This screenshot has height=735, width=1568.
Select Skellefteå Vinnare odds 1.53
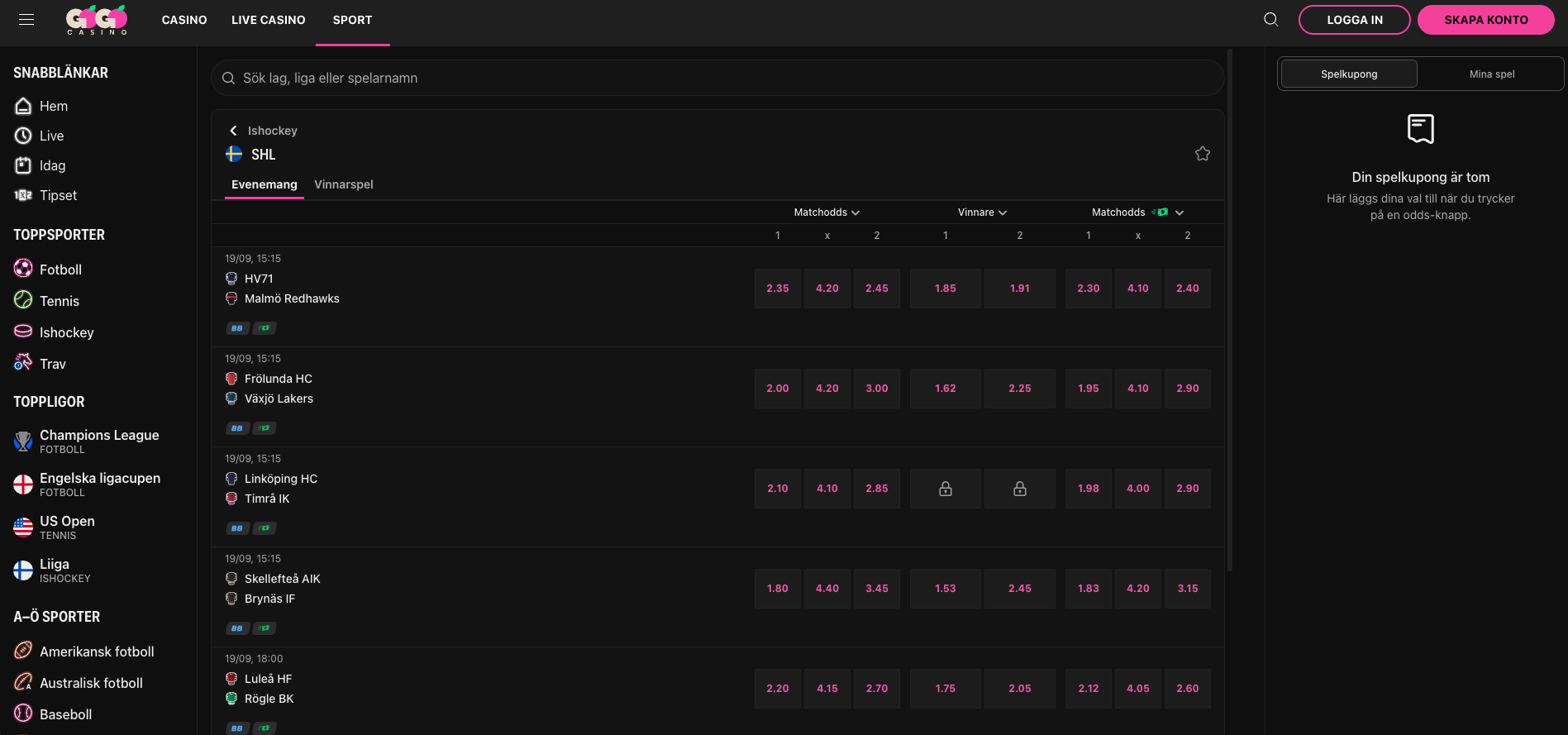pos(946,589)
